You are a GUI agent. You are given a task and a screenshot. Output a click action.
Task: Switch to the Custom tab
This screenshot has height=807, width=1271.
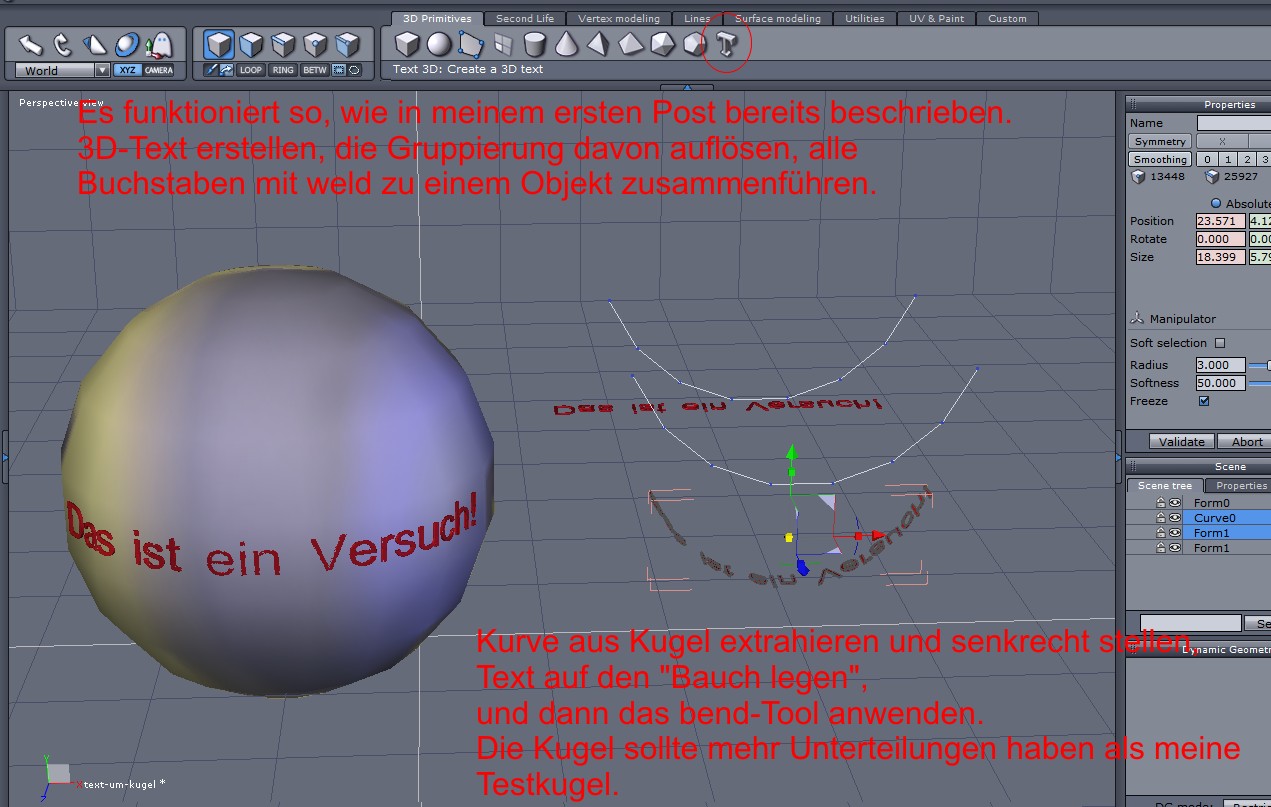coord(1007,18)
